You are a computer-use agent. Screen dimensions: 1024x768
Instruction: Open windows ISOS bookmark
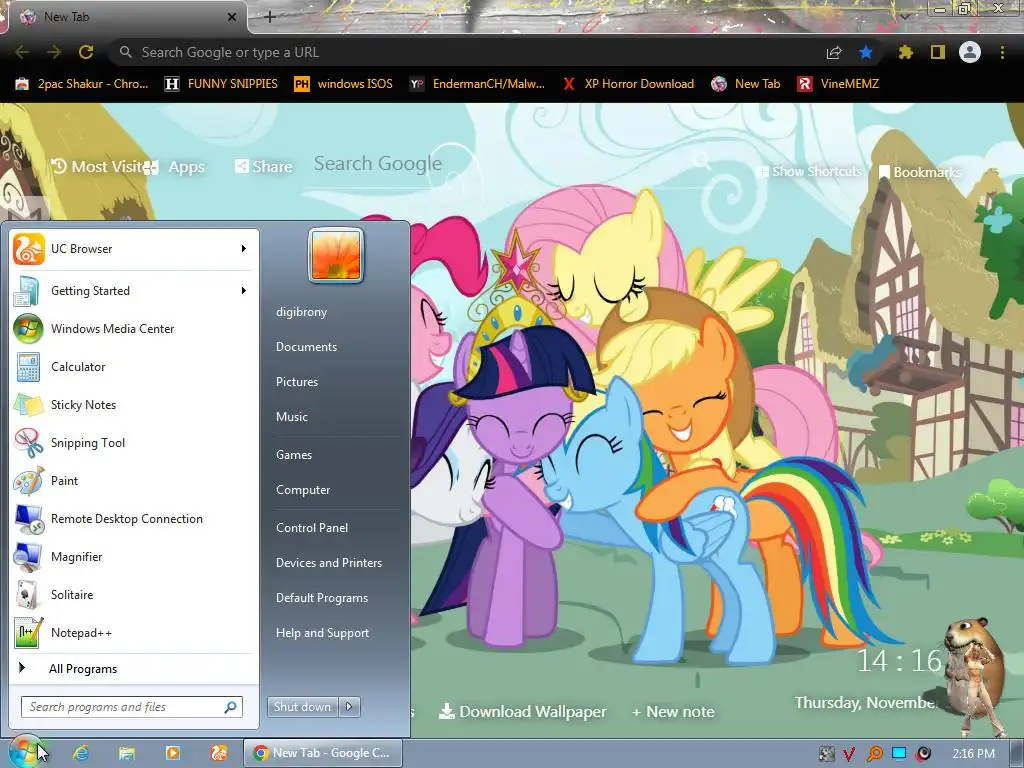pos(344,84)
